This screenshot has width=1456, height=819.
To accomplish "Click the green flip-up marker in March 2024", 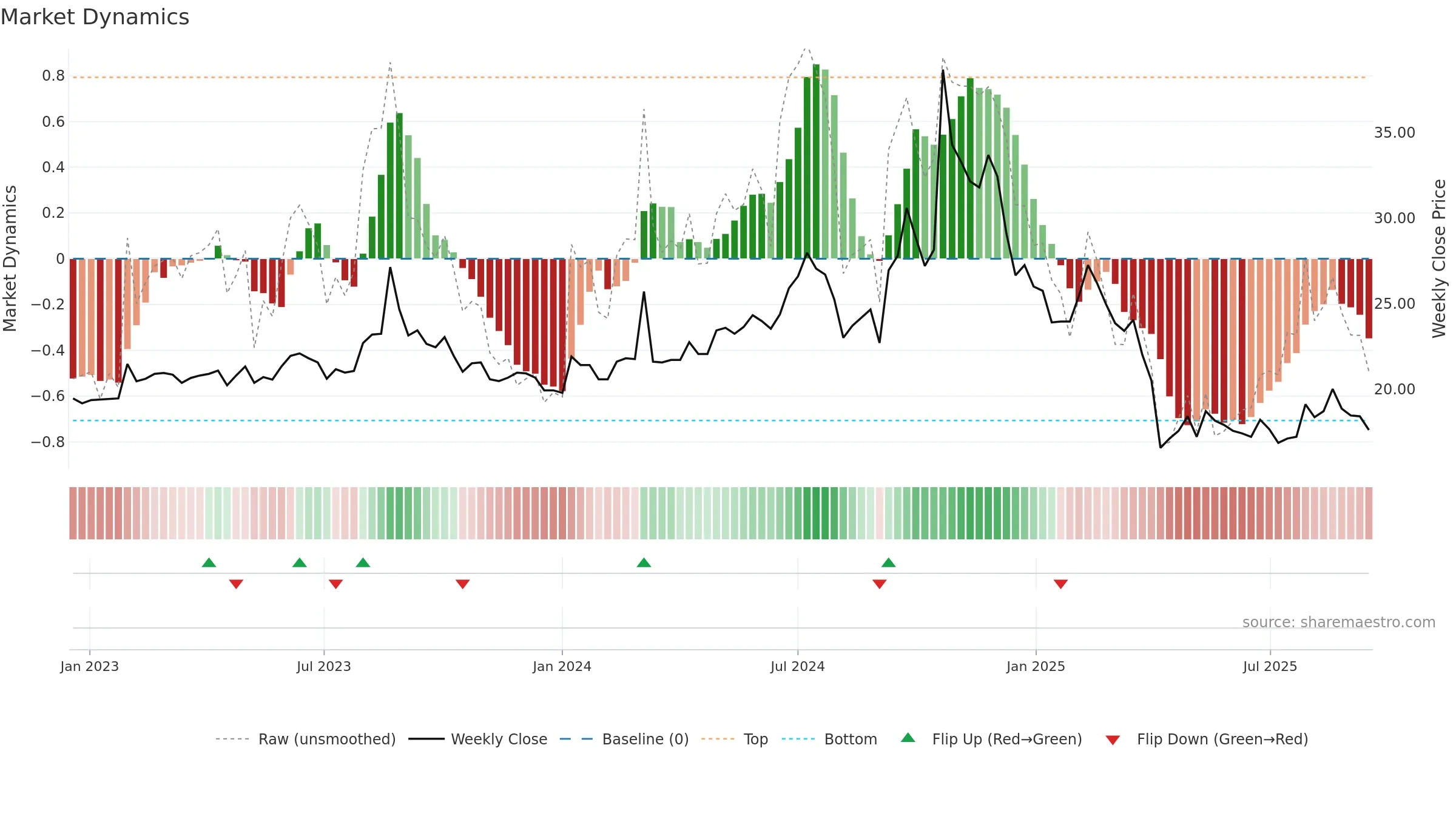I will (644, 562).
